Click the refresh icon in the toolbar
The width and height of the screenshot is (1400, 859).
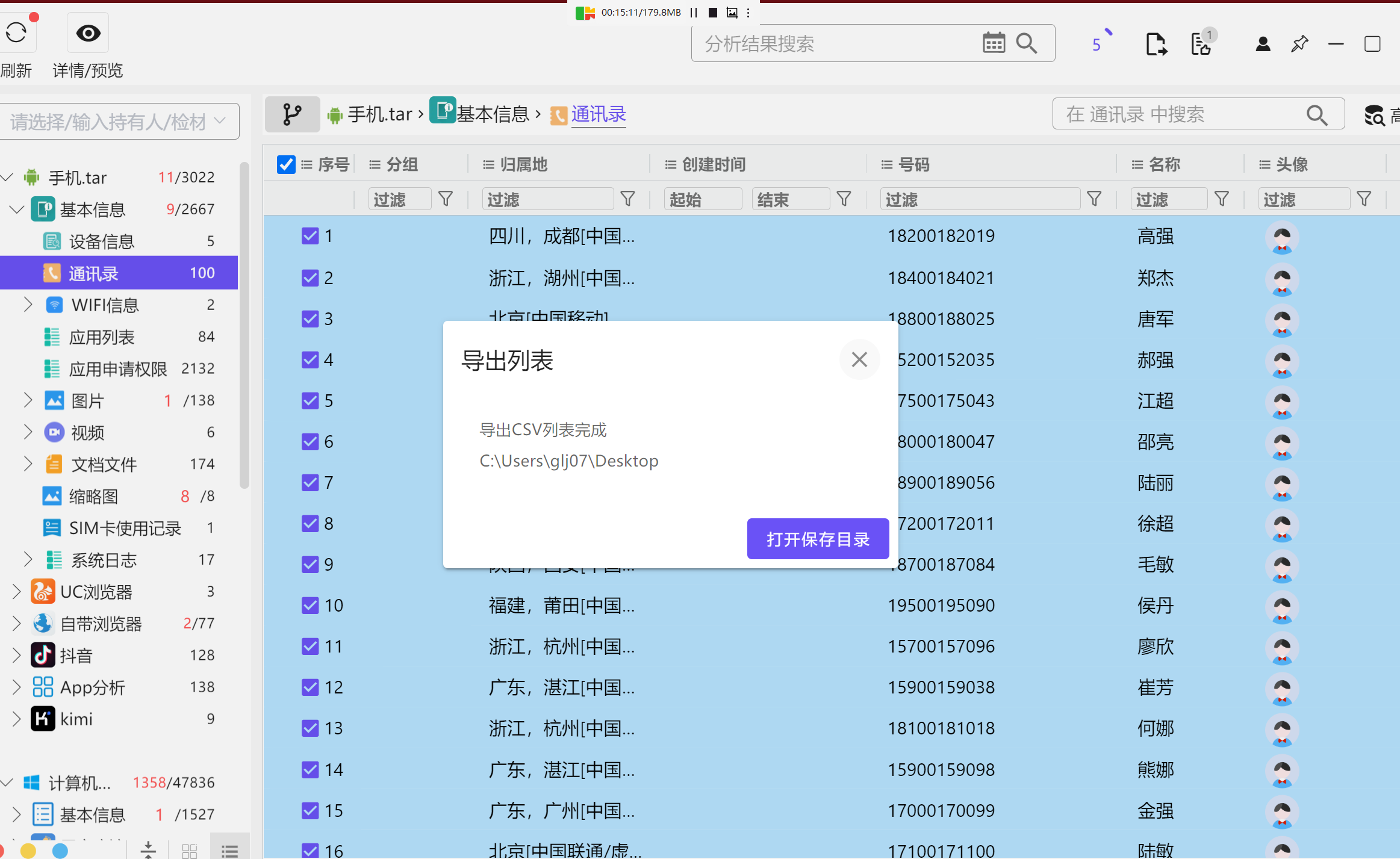(x=16, y=33)
